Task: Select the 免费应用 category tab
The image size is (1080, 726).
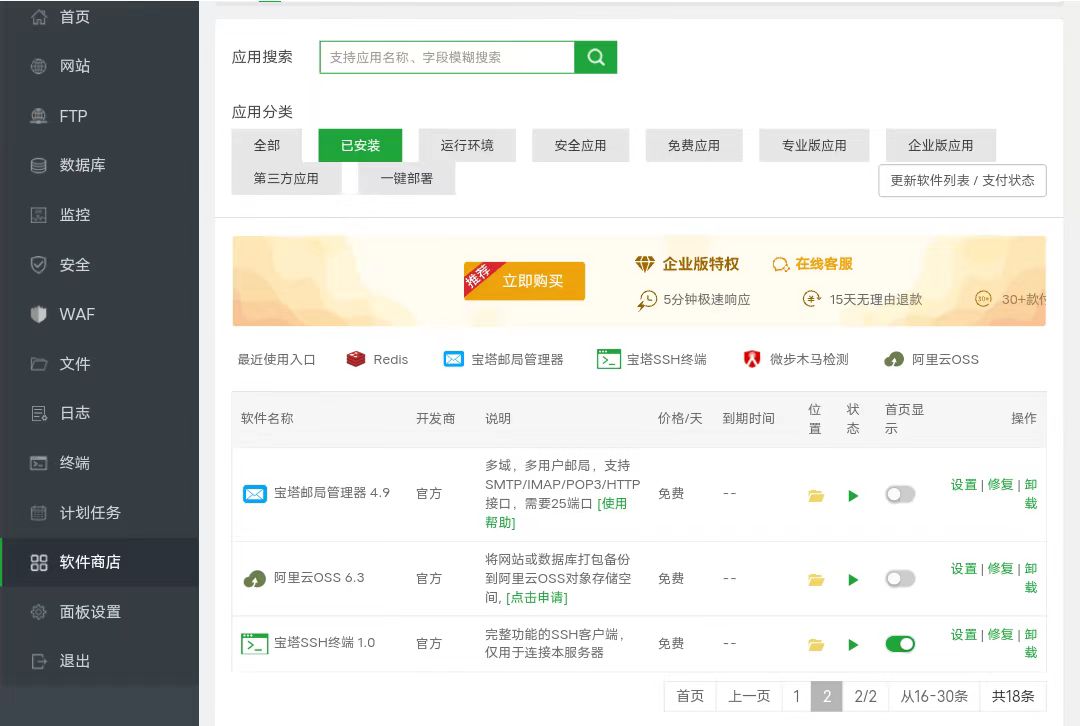Action: pyautogui.click(x=694, y=145)
